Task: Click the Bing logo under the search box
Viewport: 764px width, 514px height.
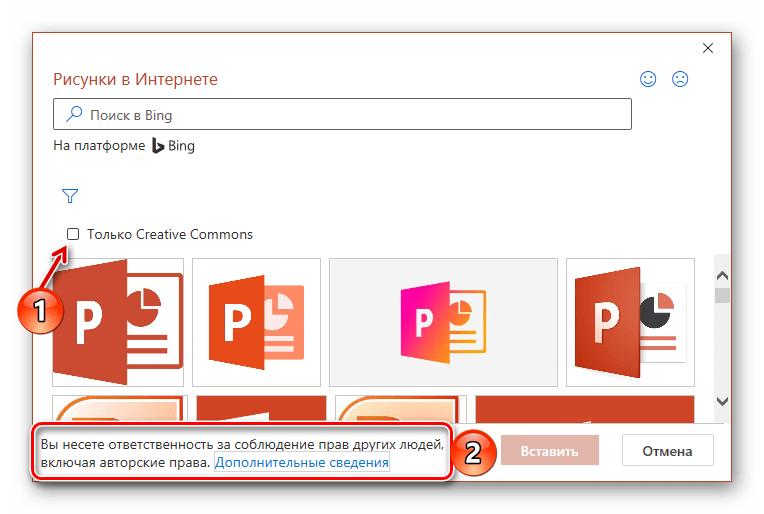Action: coord(173,146)
